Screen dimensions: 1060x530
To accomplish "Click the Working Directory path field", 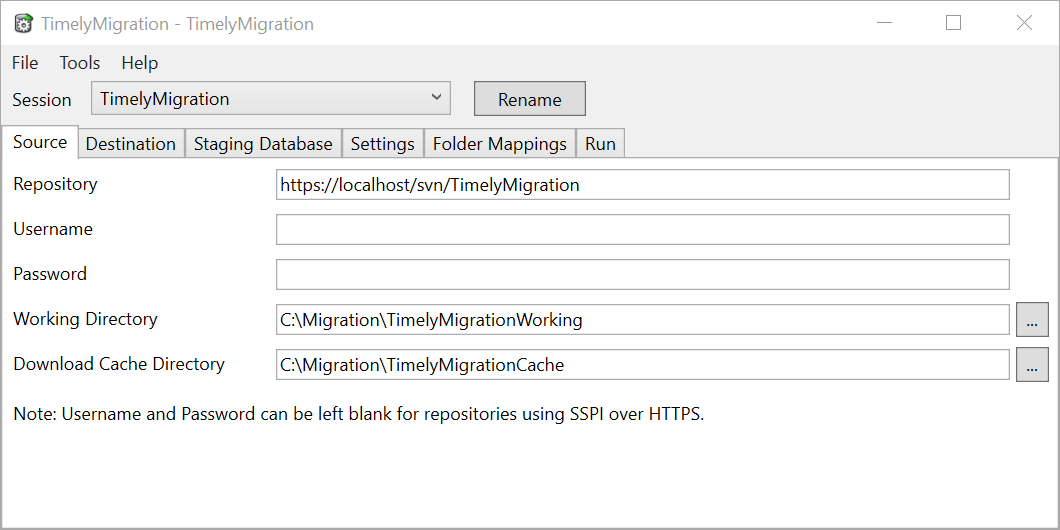I will pos(642,319).
